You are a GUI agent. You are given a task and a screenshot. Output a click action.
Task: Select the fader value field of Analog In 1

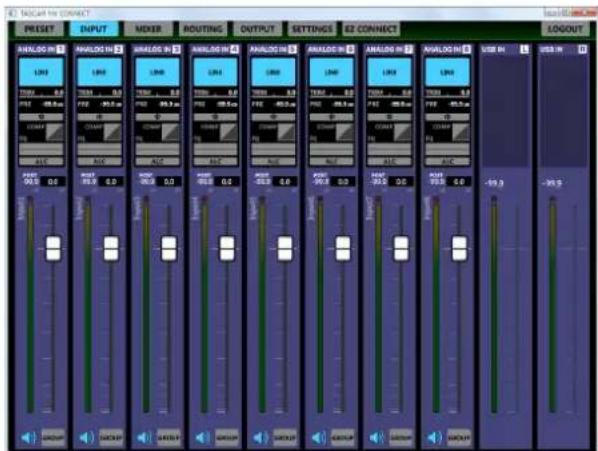coord(53,182)
